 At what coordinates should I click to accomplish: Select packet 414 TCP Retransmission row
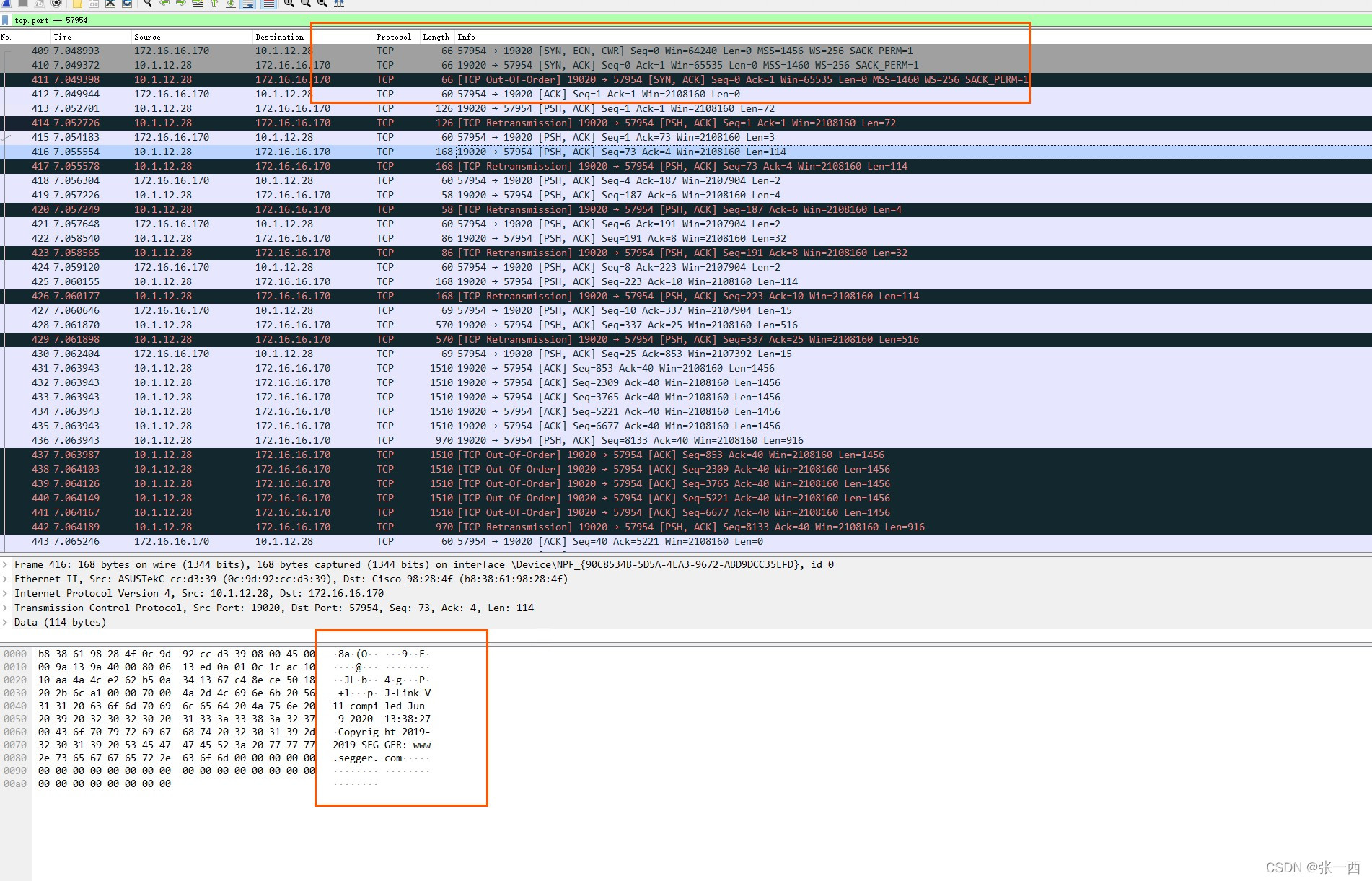686,123
